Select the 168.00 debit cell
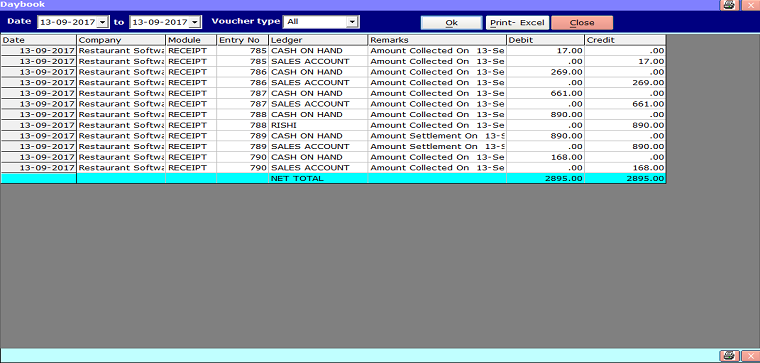The height and width of the screenshot is (363, 760). (x=545, y=157)
